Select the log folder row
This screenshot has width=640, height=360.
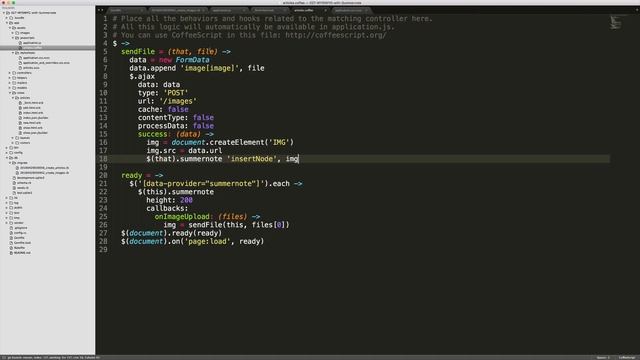coord(47,203)
